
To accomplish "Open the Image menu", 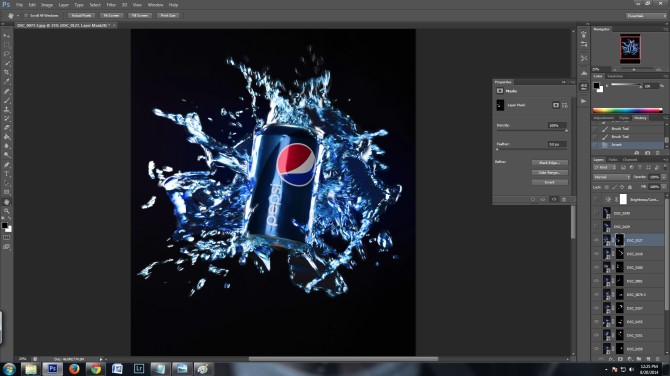I will (47, 5).
